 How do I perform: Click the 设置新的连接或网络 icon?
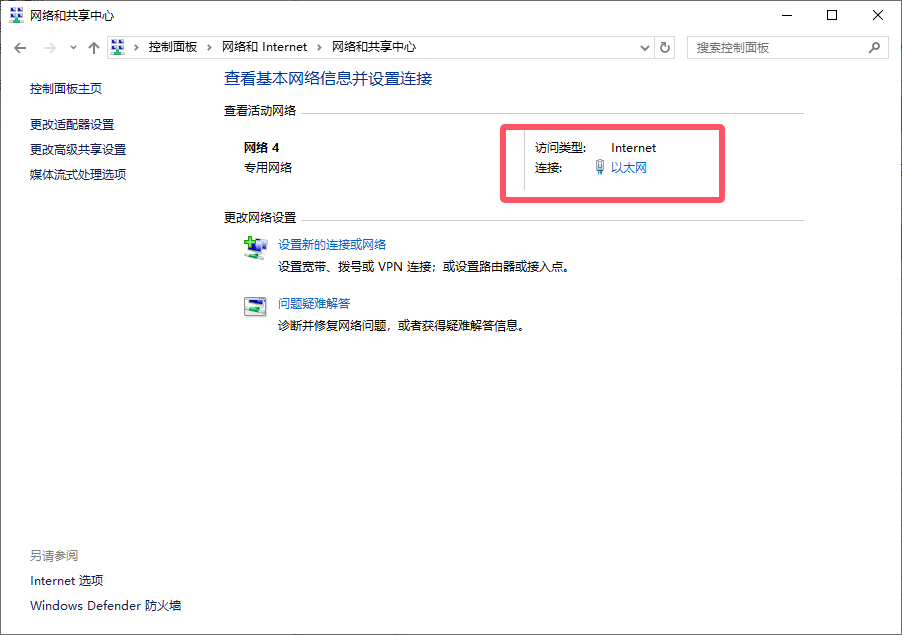point(256,248)
